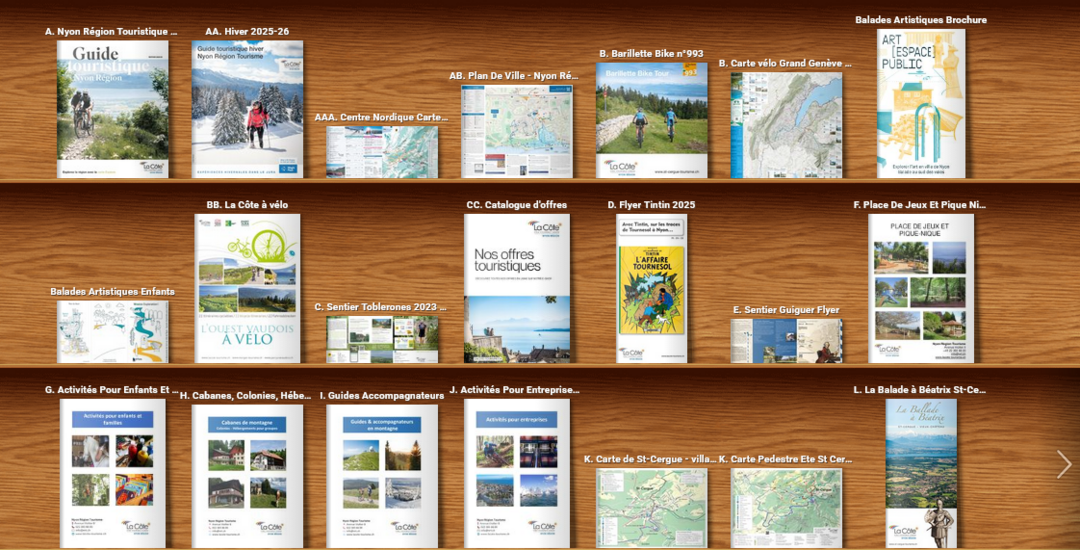Click the 'E. Sentier Guiguer Flyer' title
The image size is (1080, 550).
[x=786, y=310]
